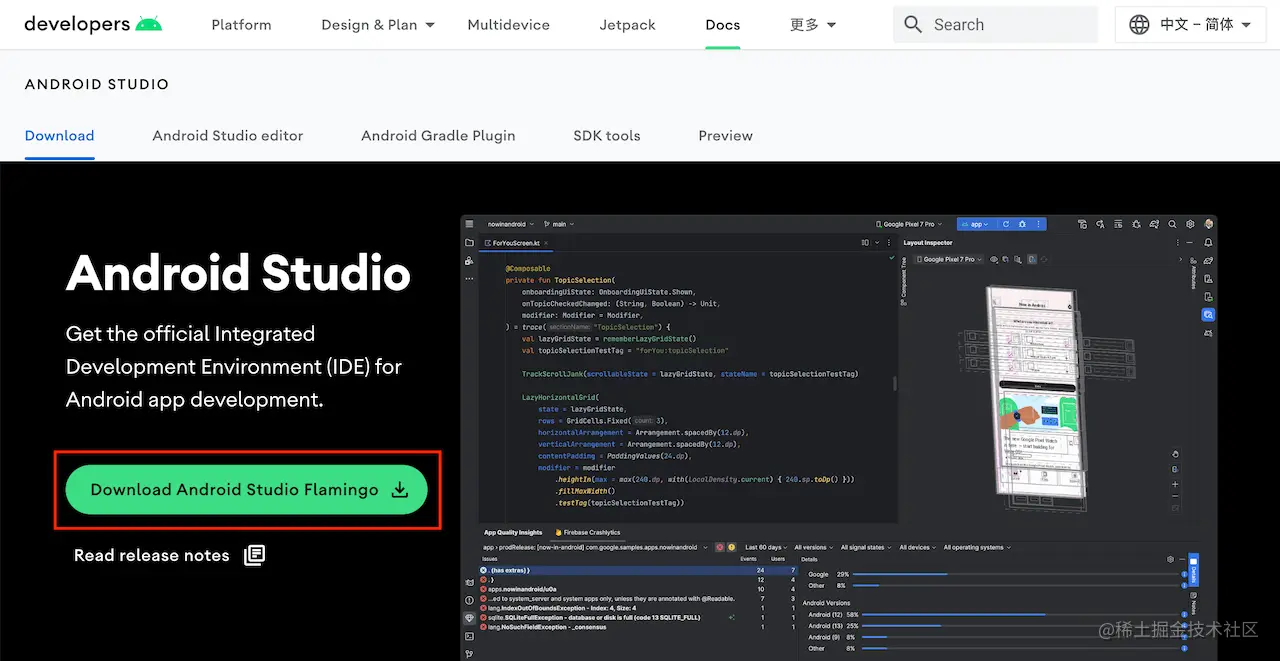This screenshot has height=661, width=1280.
Task: Open the Jetpack nav item
Action: coord(627,25)
